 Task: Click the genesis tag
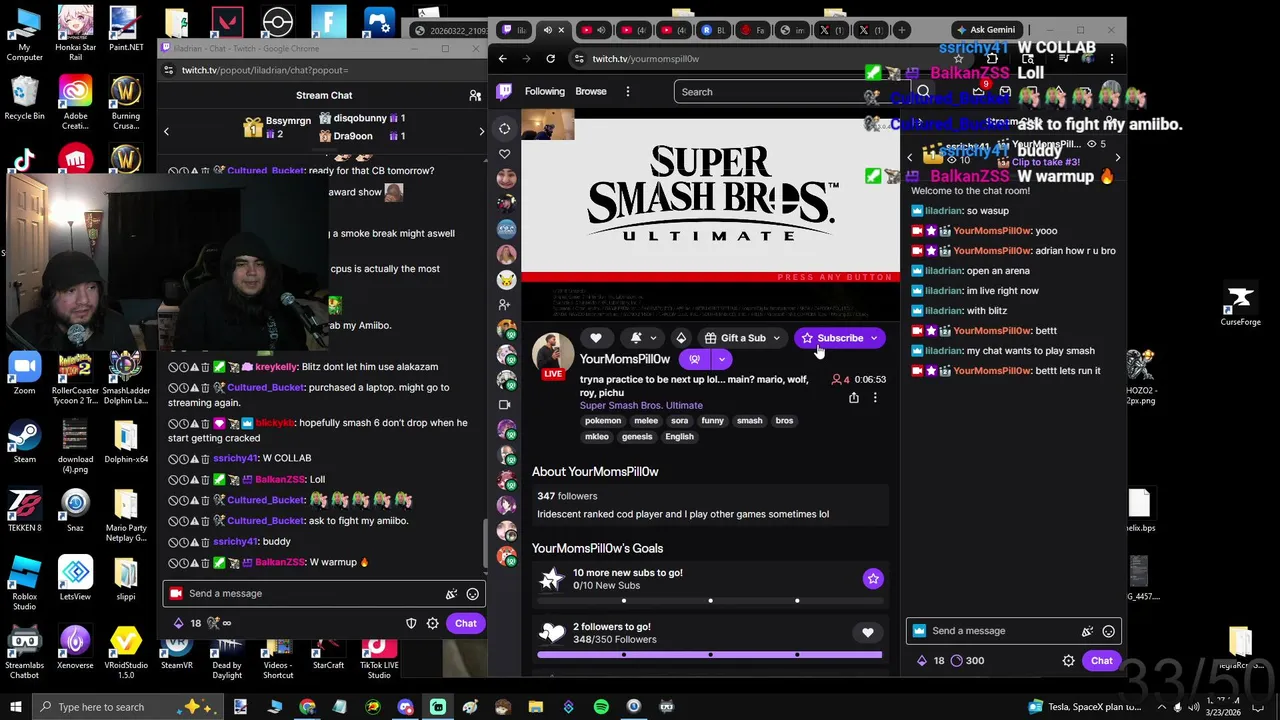[637, 437]
